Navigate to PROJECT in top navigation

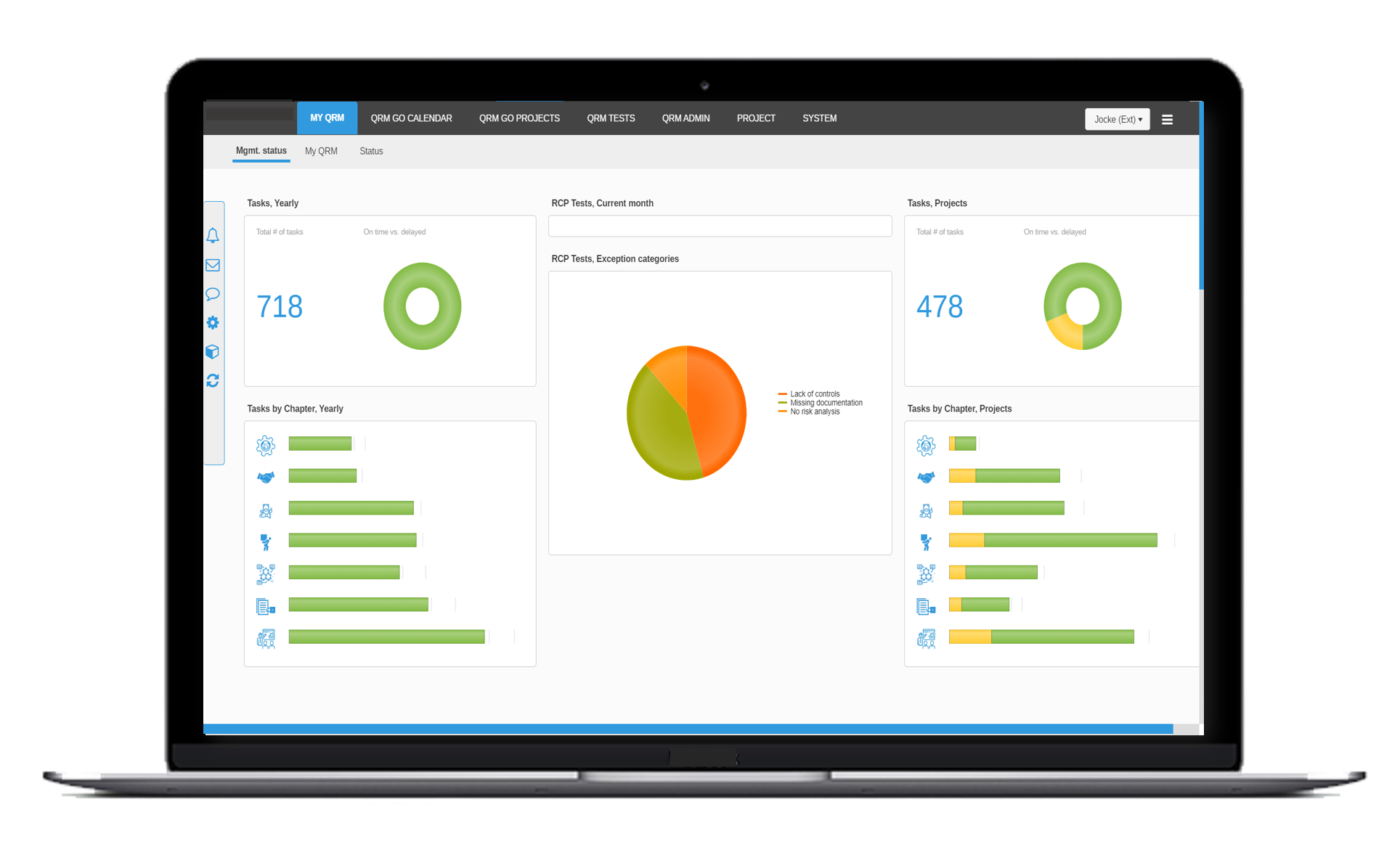[755, 118]
